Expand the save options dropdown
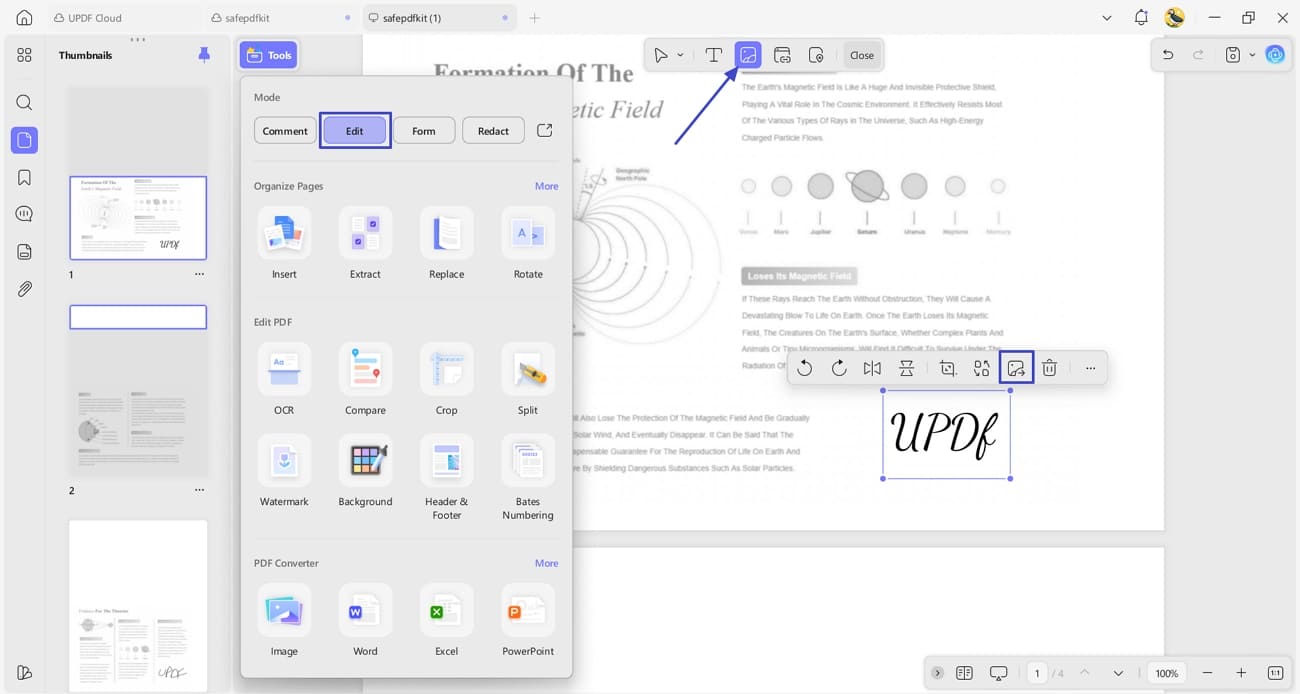Image resolution: width=1300 pixels, height=694 pixels. [x=1252, y=55]
